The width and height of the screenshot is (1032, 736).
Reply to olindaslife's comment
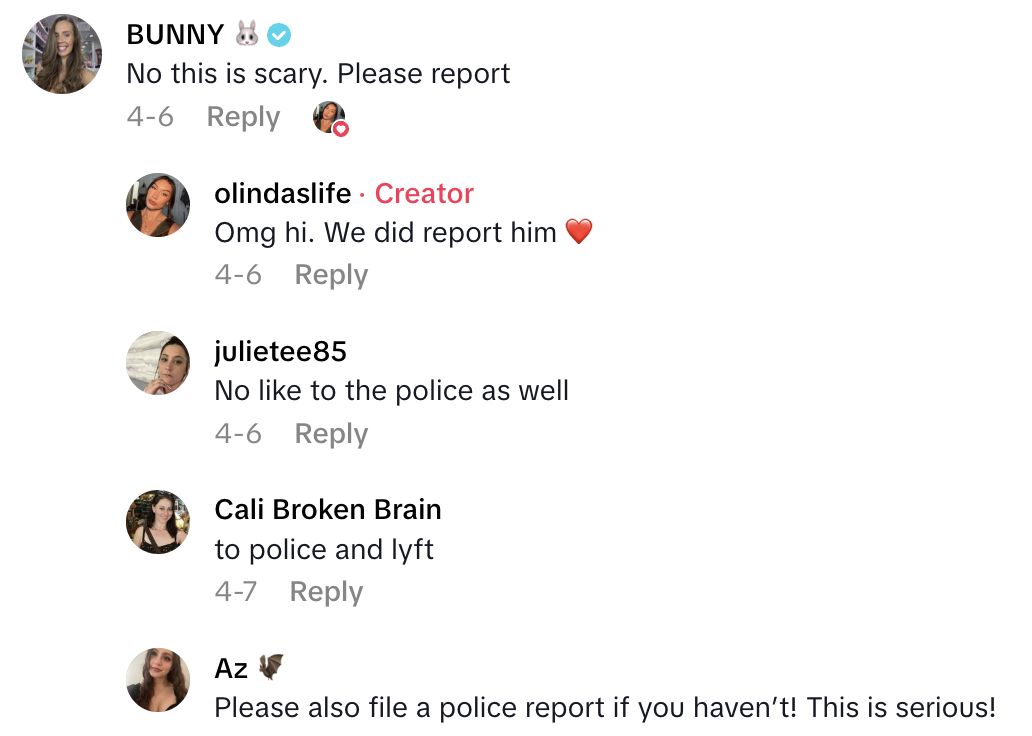pyautogui.click(x=331, y=274)
